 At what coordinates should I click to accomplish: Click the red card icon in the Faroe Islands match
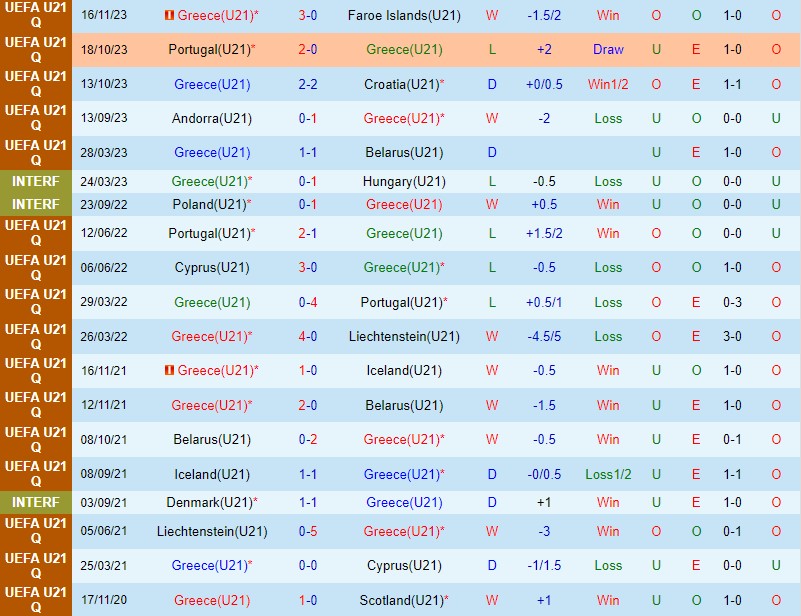tap(169, 16)
